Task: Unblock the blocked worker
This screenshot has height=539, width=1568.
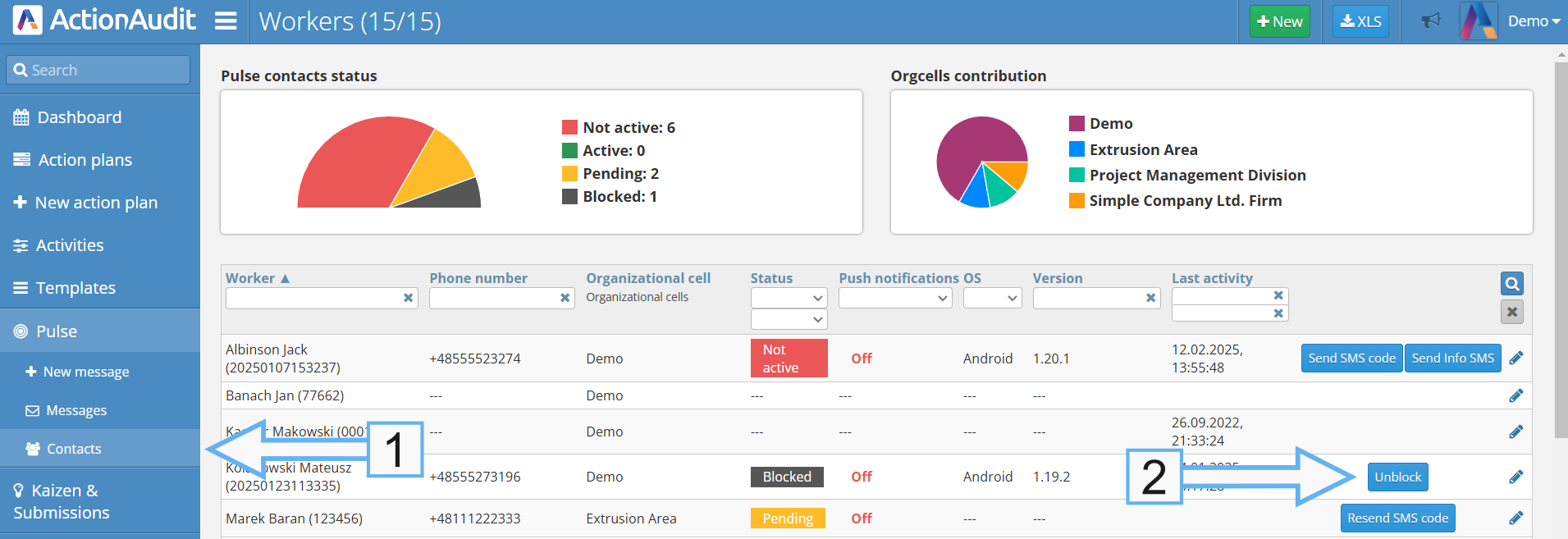Action: [x=1397, y=477]
